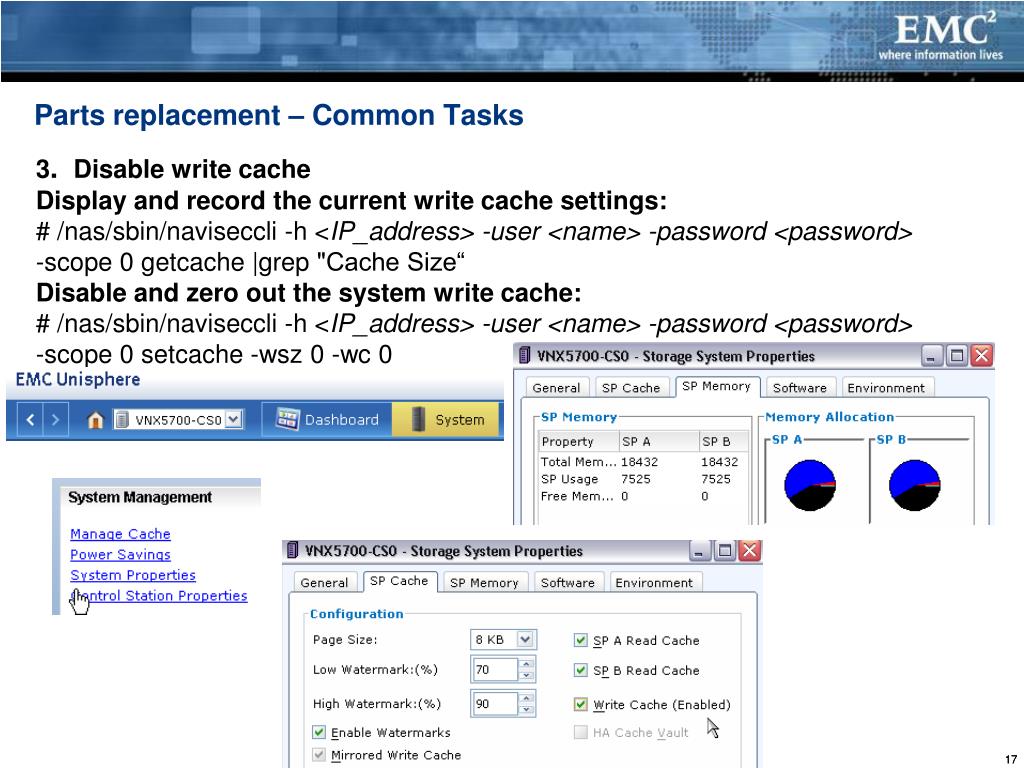
Task: Uncheck the Write Cache (Enabled) checkbox
Action: pyautogui.click(x=580, y=704)
